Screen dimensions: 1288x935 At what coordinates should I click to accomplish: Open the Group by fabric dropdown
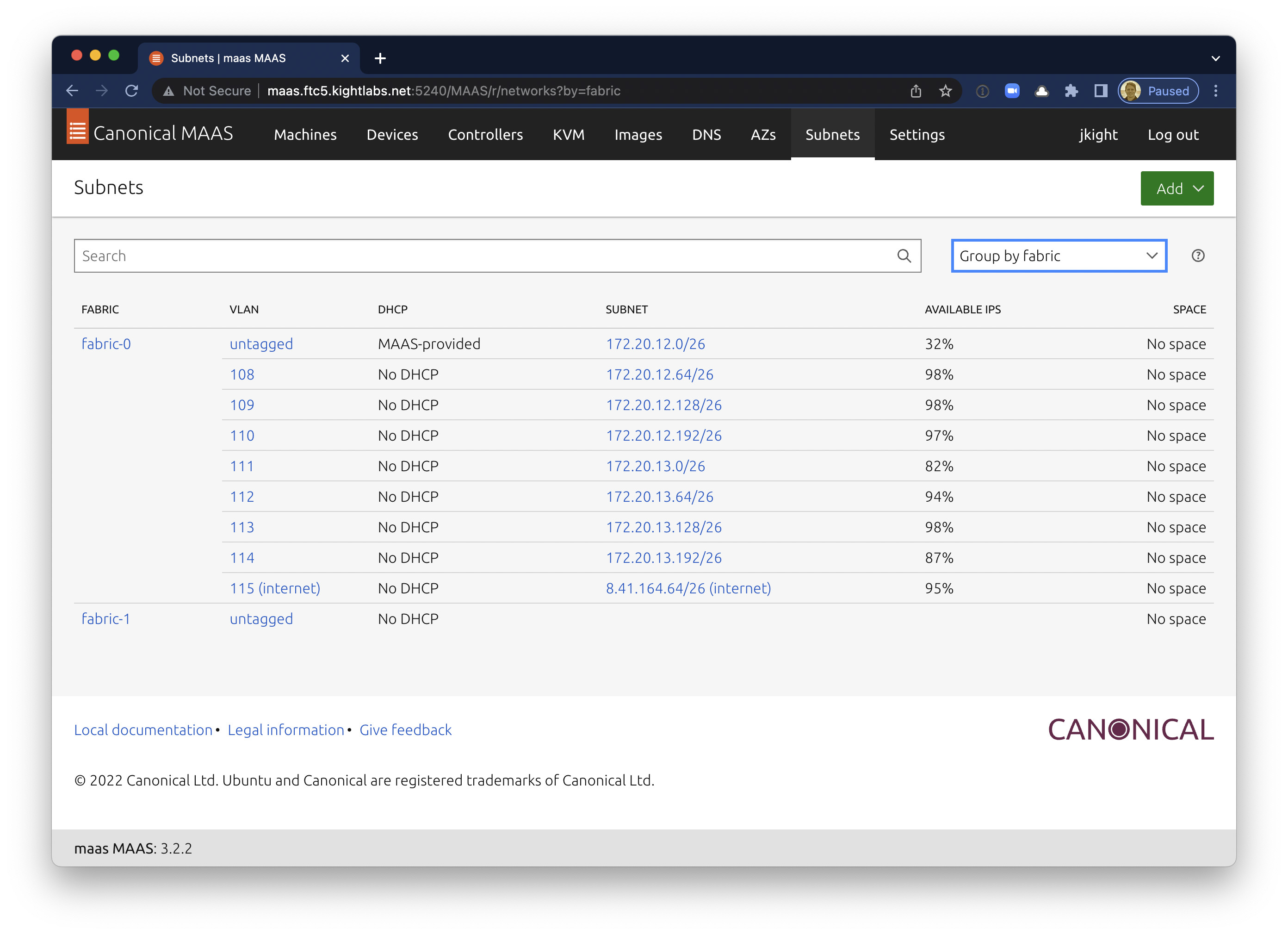click(x=1059, y=256)
